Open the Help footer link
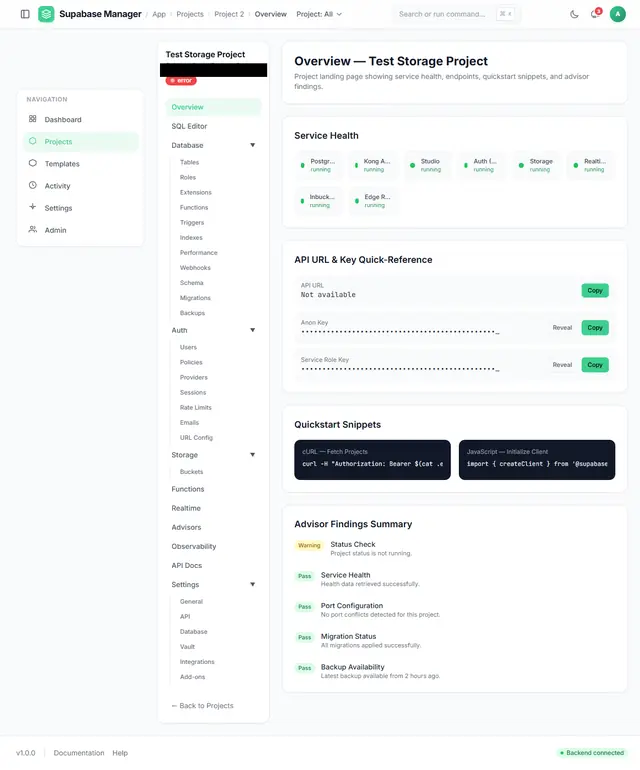640x770 pixels. [120, 753]
